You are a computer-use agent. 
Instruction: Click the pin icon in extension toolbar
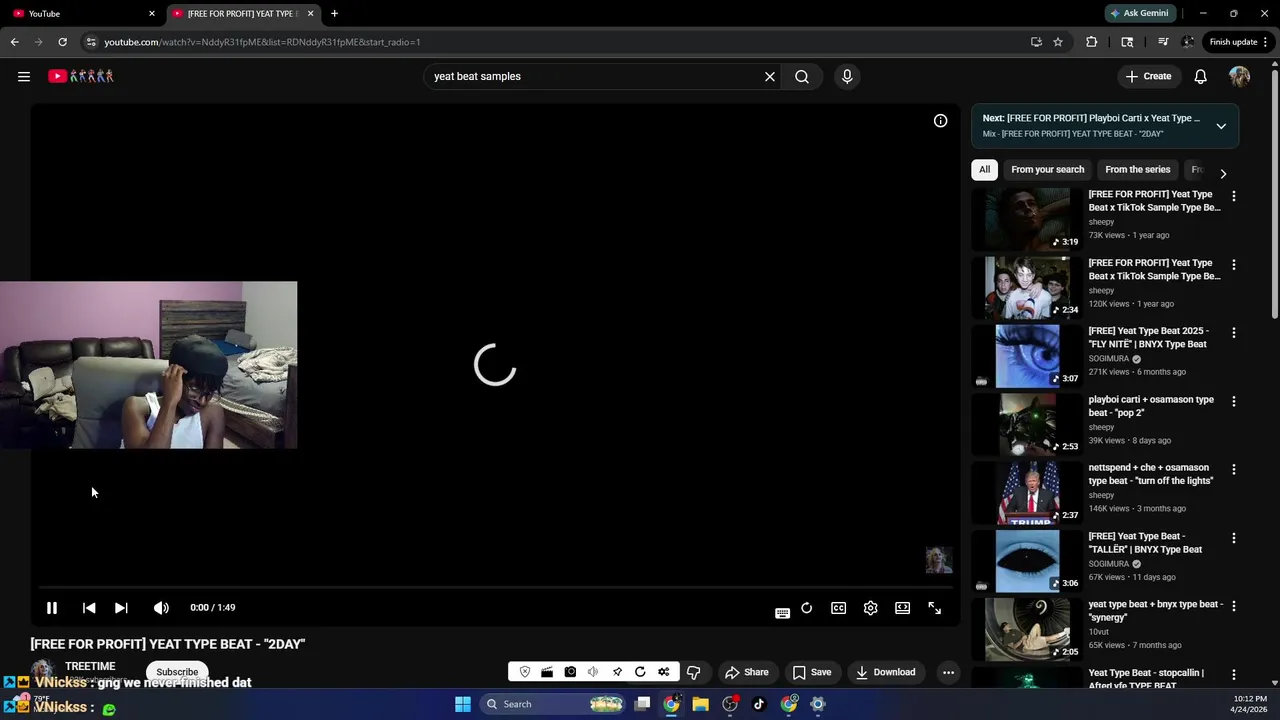coord(617,672)
